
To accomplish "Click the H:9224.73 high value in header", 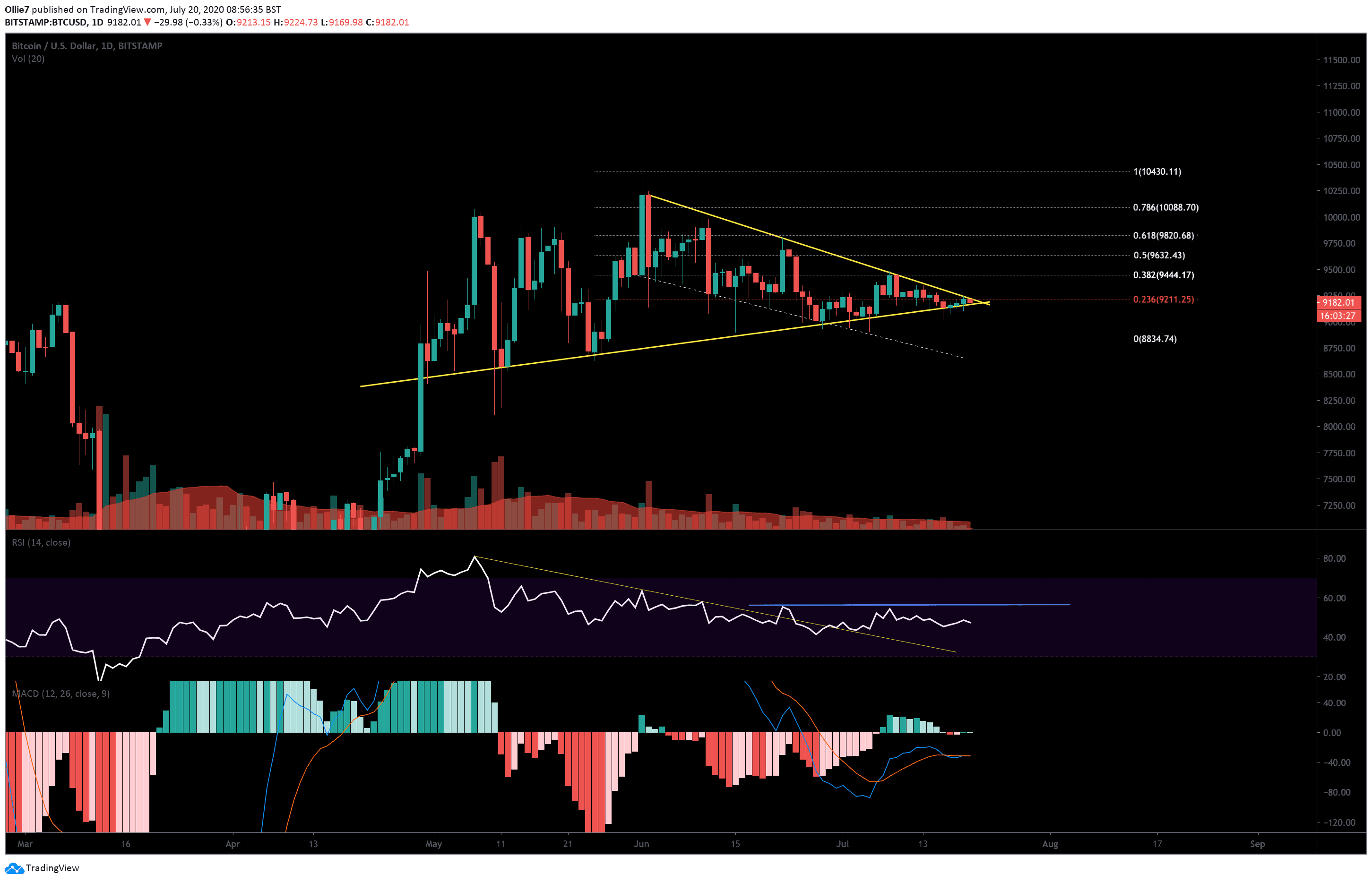I will click(x=295, y=22).
